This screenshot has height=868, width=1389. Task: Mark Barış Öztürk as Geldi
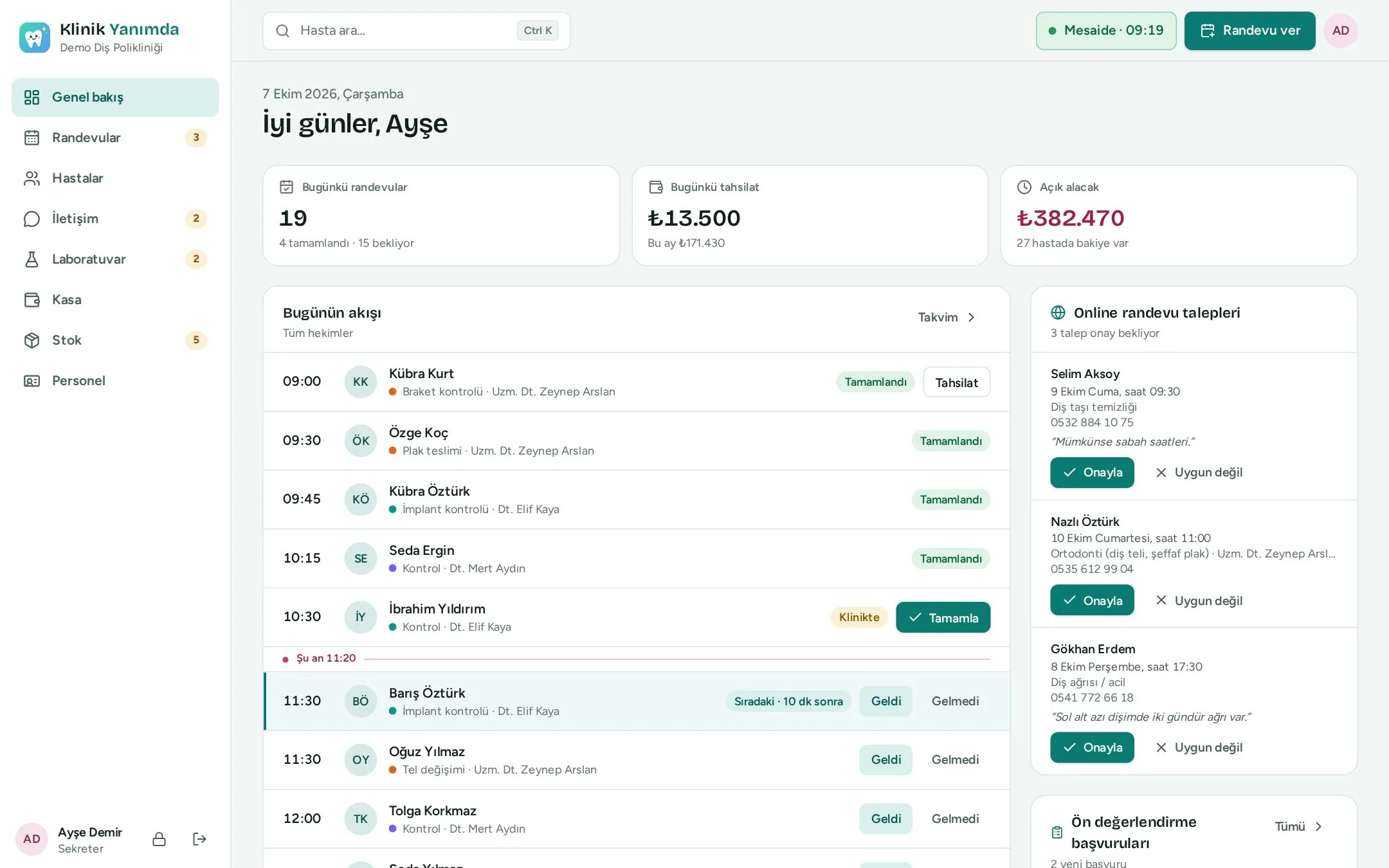(x=885, y=701)
